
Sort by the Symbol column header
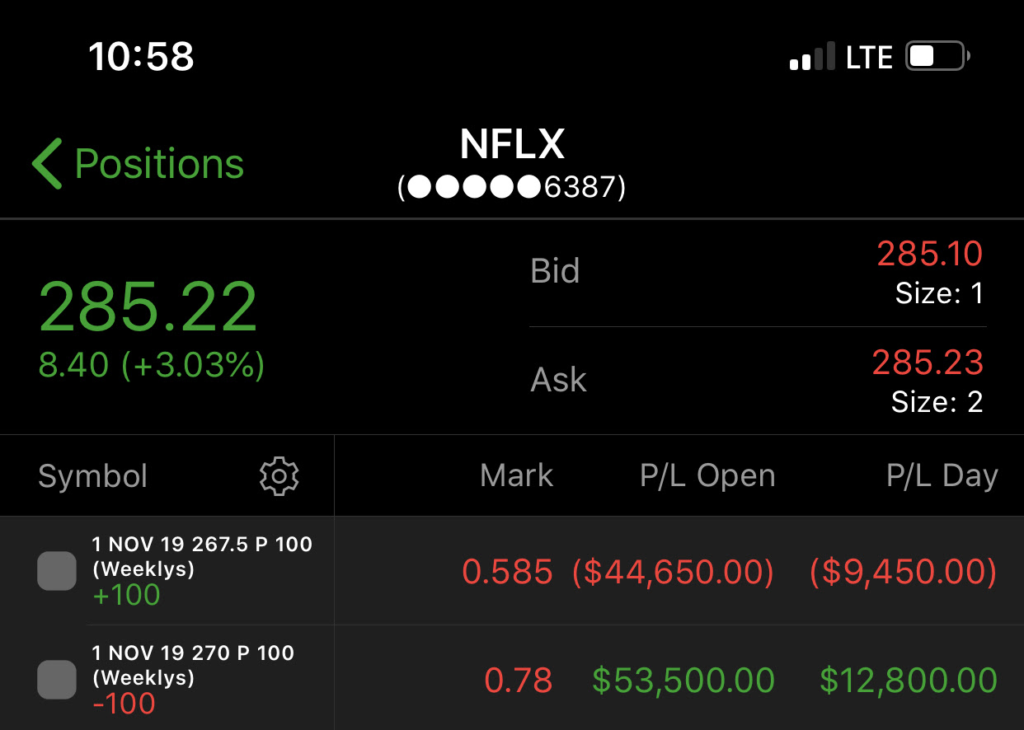point(93,476)
